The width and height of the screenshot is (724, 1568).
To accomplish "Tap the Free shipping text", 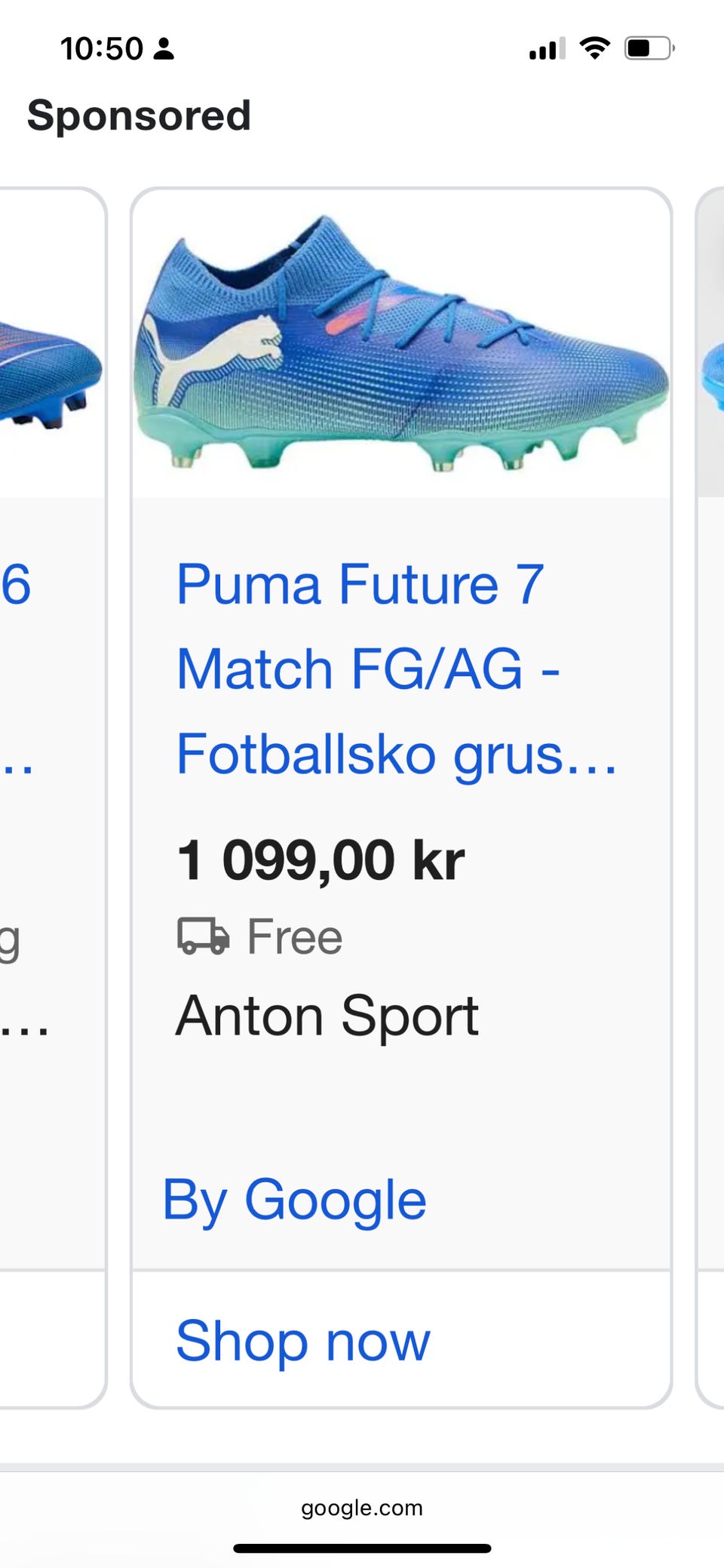I will (295, 936).
